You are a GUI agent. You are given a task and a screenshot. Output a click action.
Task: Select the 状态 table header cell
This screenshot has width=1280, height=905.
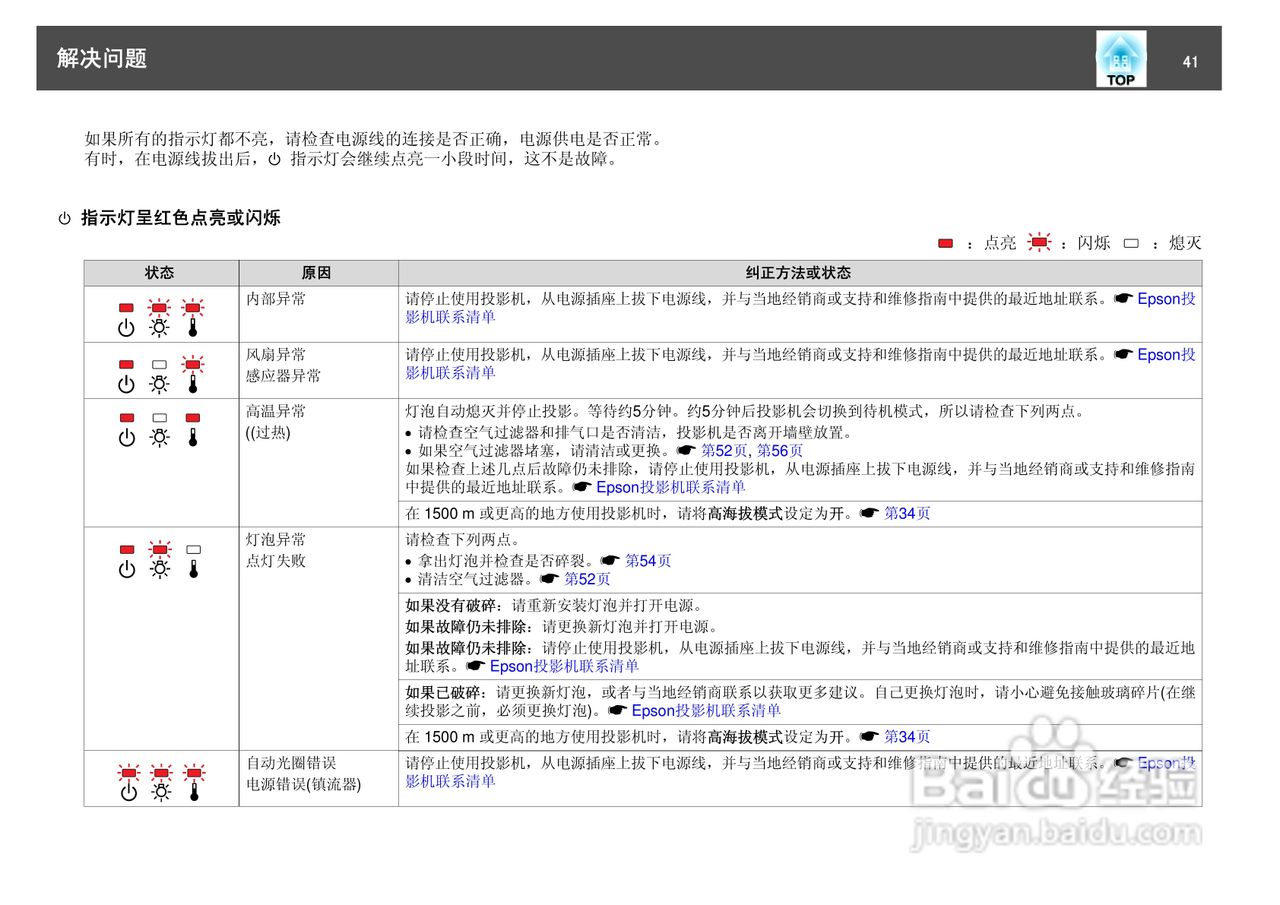pyautogui.click(x=160, y=272)
